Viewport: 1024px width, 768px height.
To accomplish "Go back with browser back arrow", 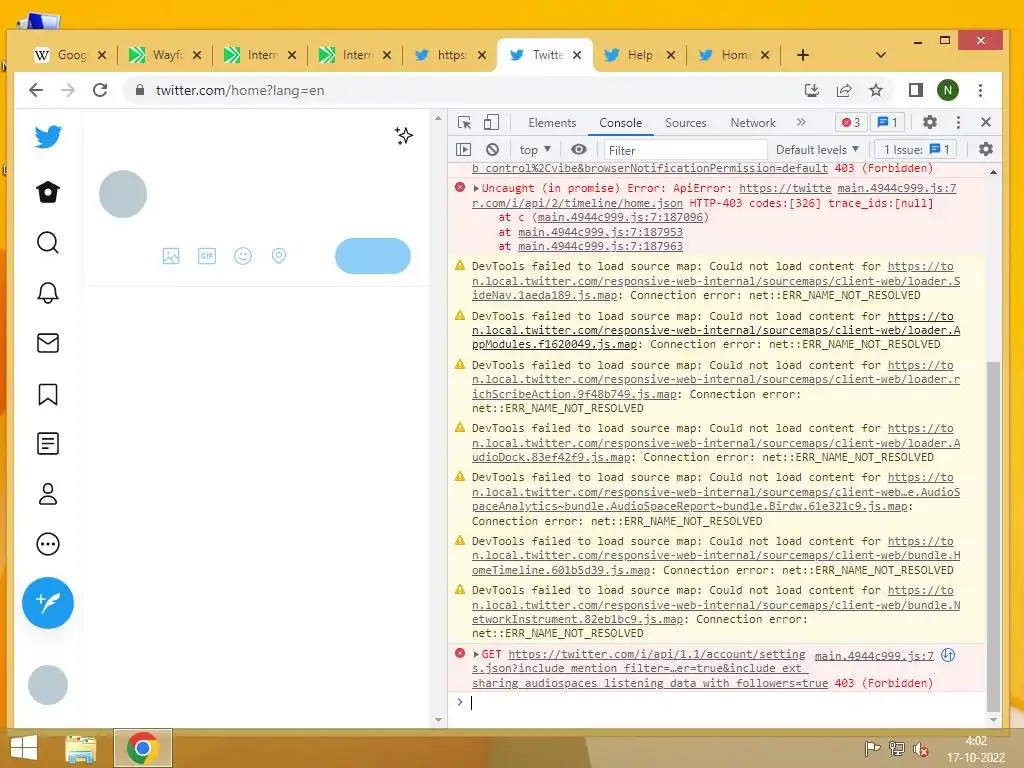I will pyautogui.click(x=37, y=90).
